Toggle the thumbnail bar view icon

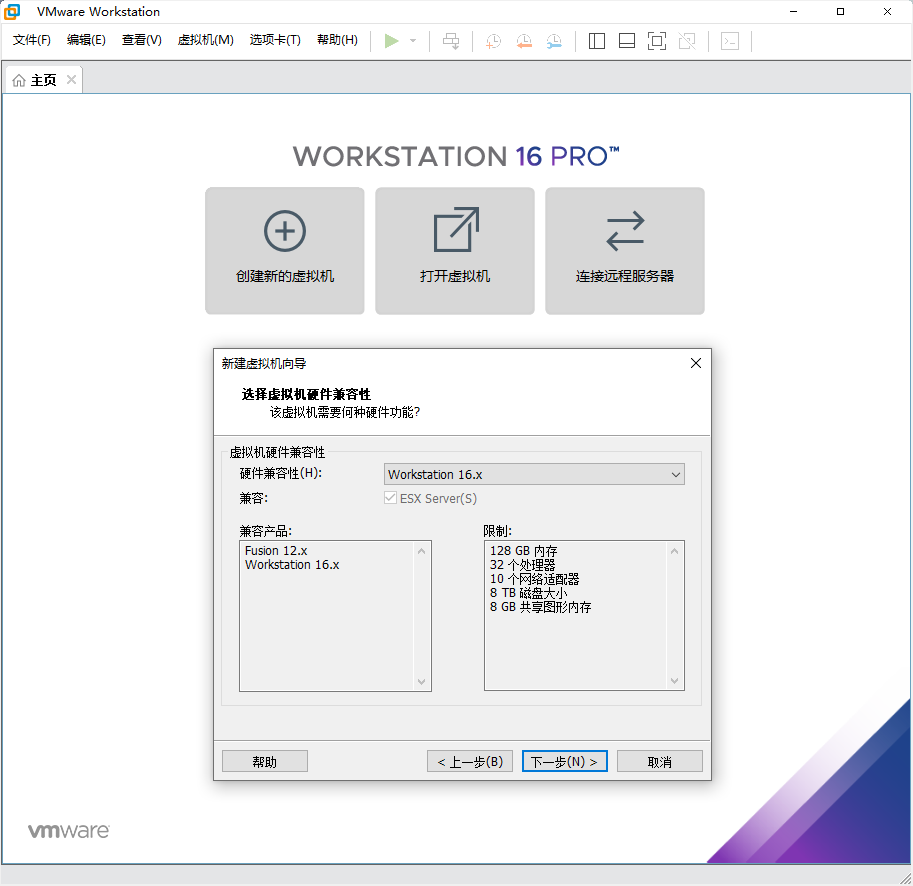pos(627,41)
